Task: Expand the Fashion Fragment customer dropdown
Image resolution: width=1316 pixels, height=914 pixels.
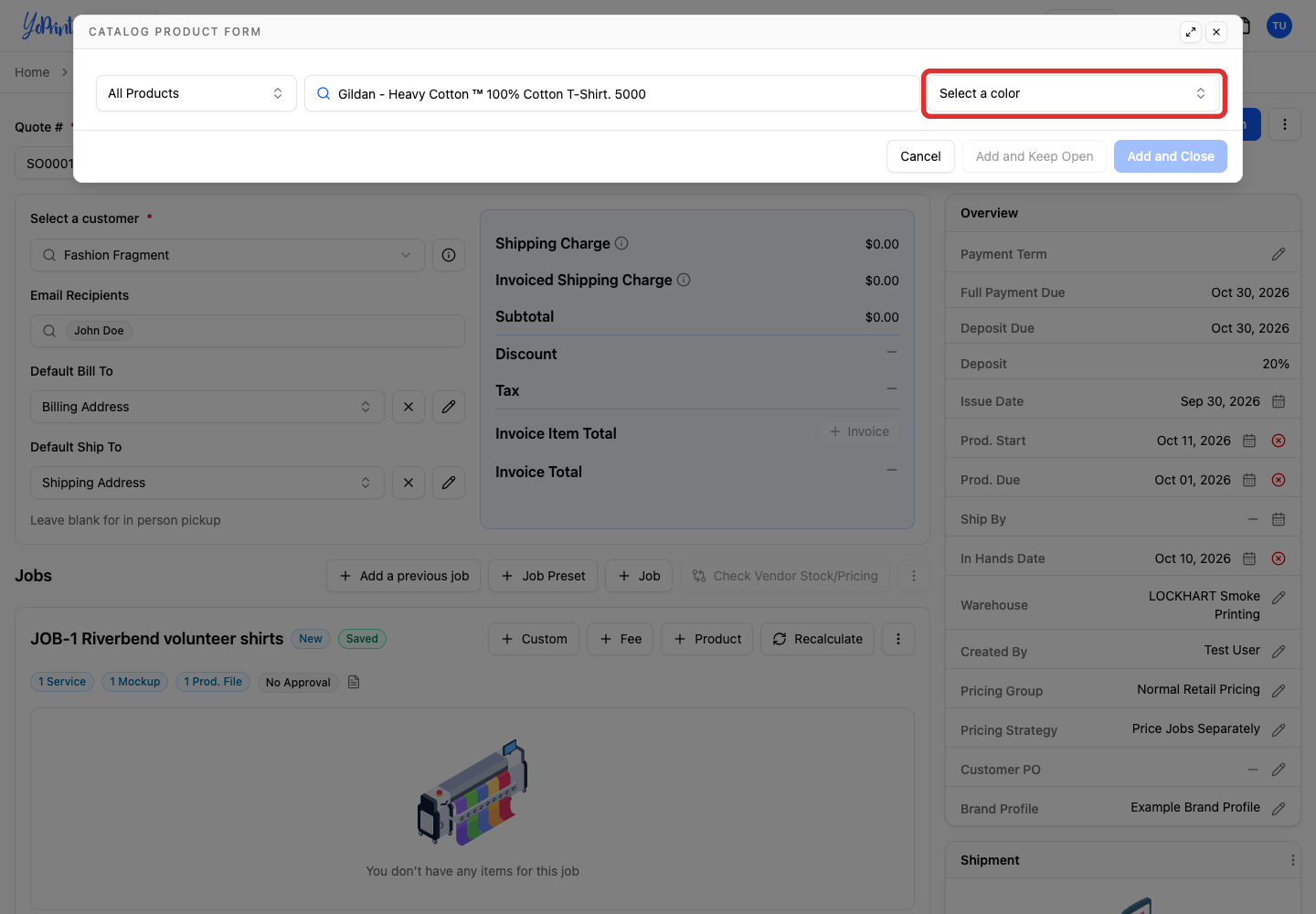Action: point(228,255)
